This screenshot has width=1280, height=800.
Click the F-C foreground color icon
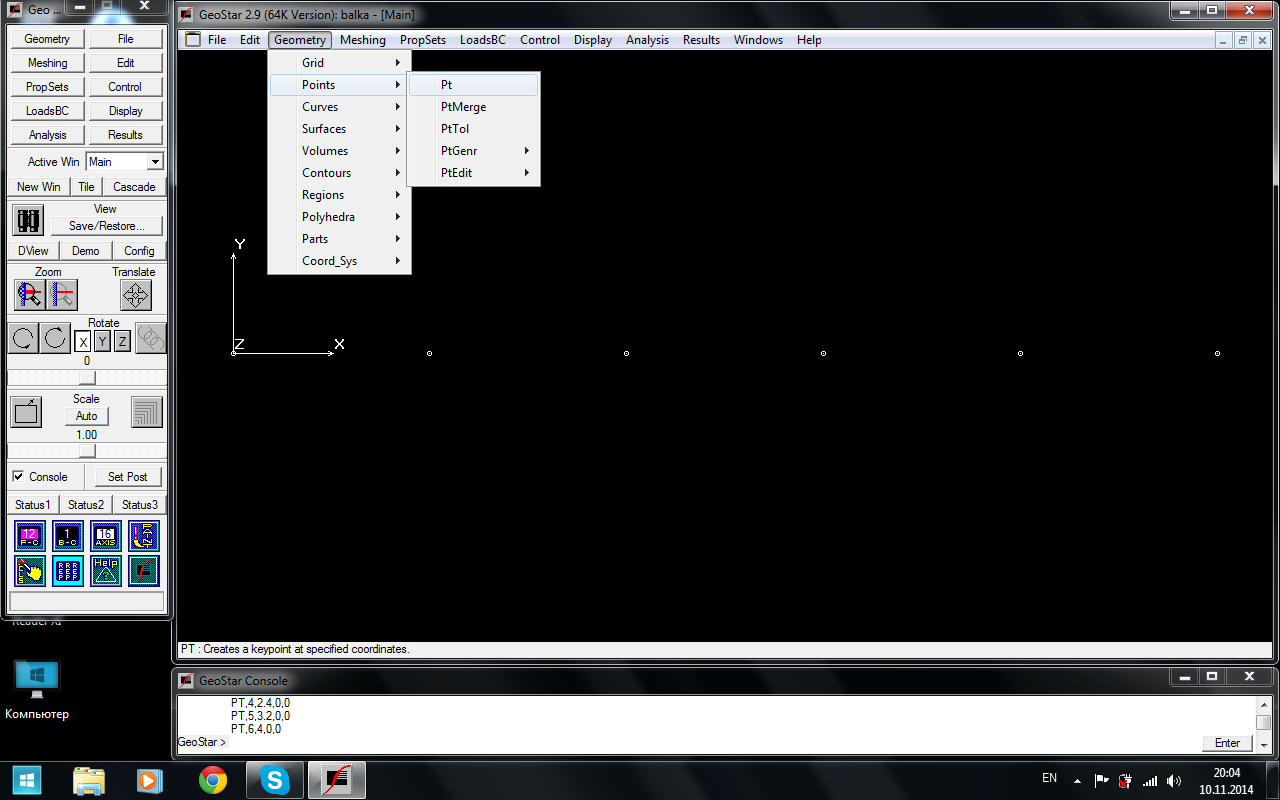pyautogui.click(x=30, y=536)
